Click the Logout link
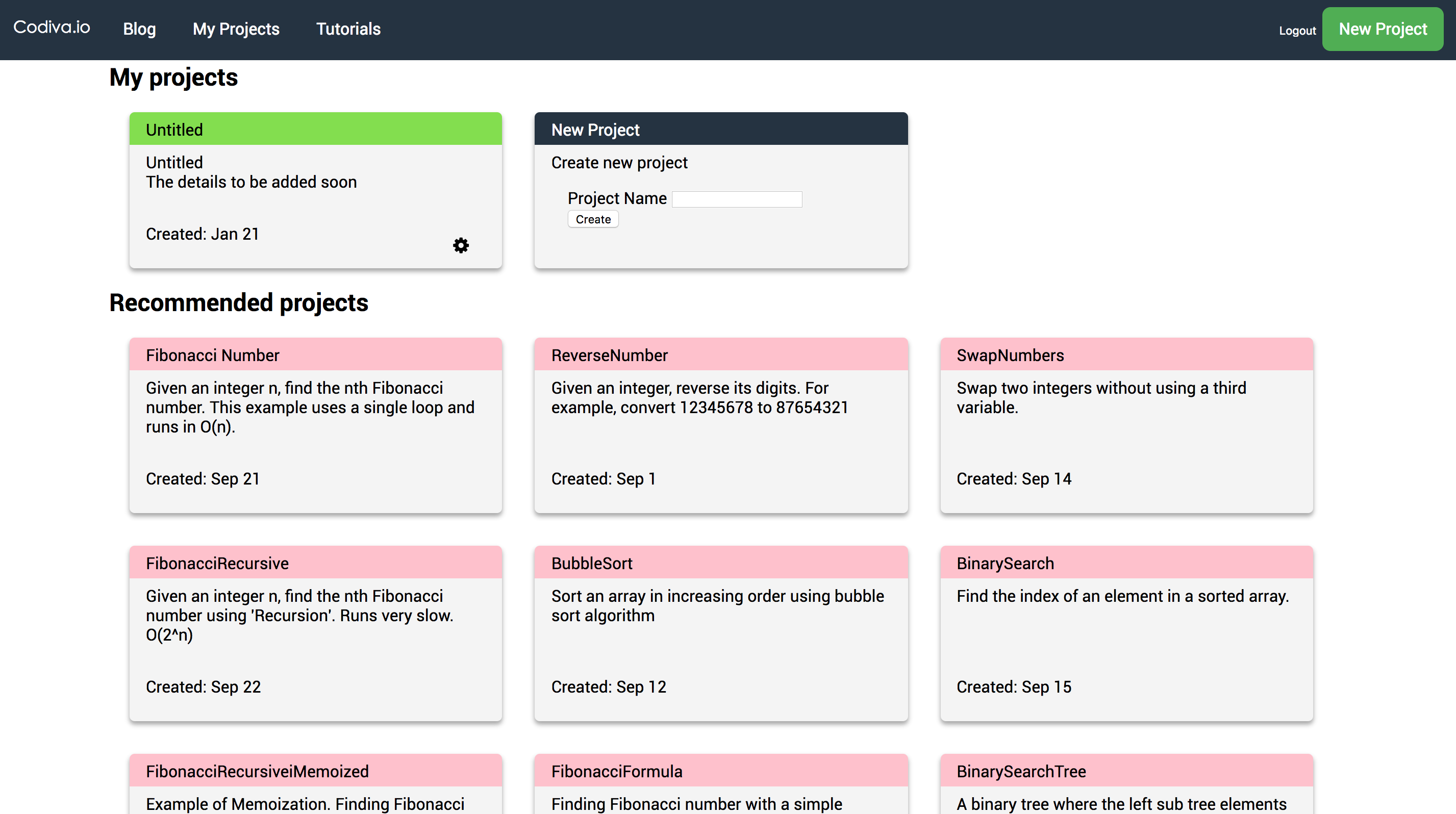 pyautogui.click(x=1297, y=31)
